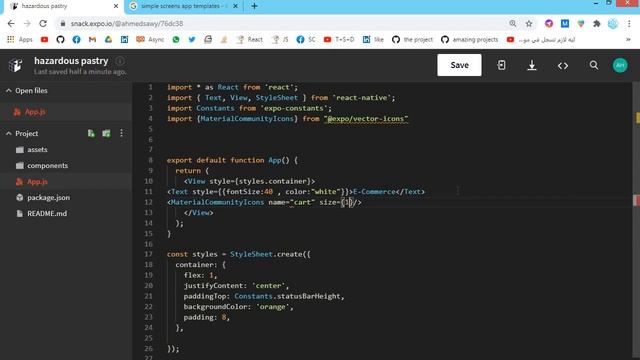640x360 pixels.
Task: Switch to simple screens app templates tab
Action: tap(183, 6)
